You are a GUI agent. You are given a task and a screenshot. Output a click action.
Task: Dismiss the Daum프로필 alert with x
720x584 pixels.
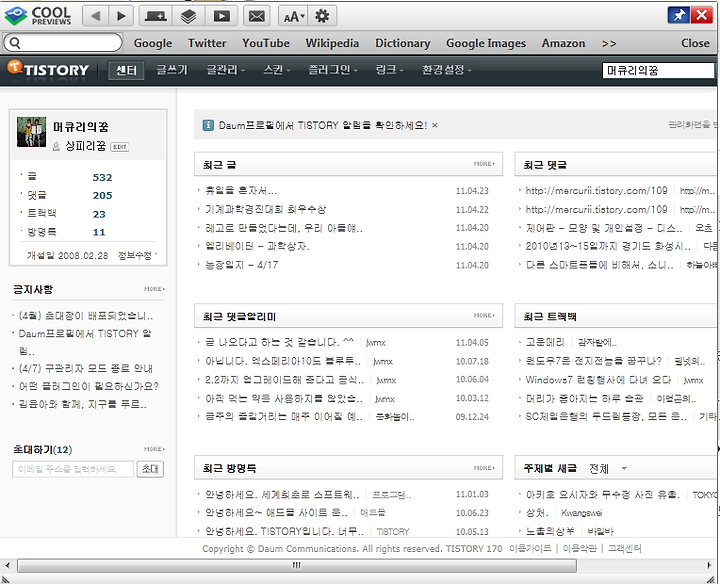tap(435, 125)
